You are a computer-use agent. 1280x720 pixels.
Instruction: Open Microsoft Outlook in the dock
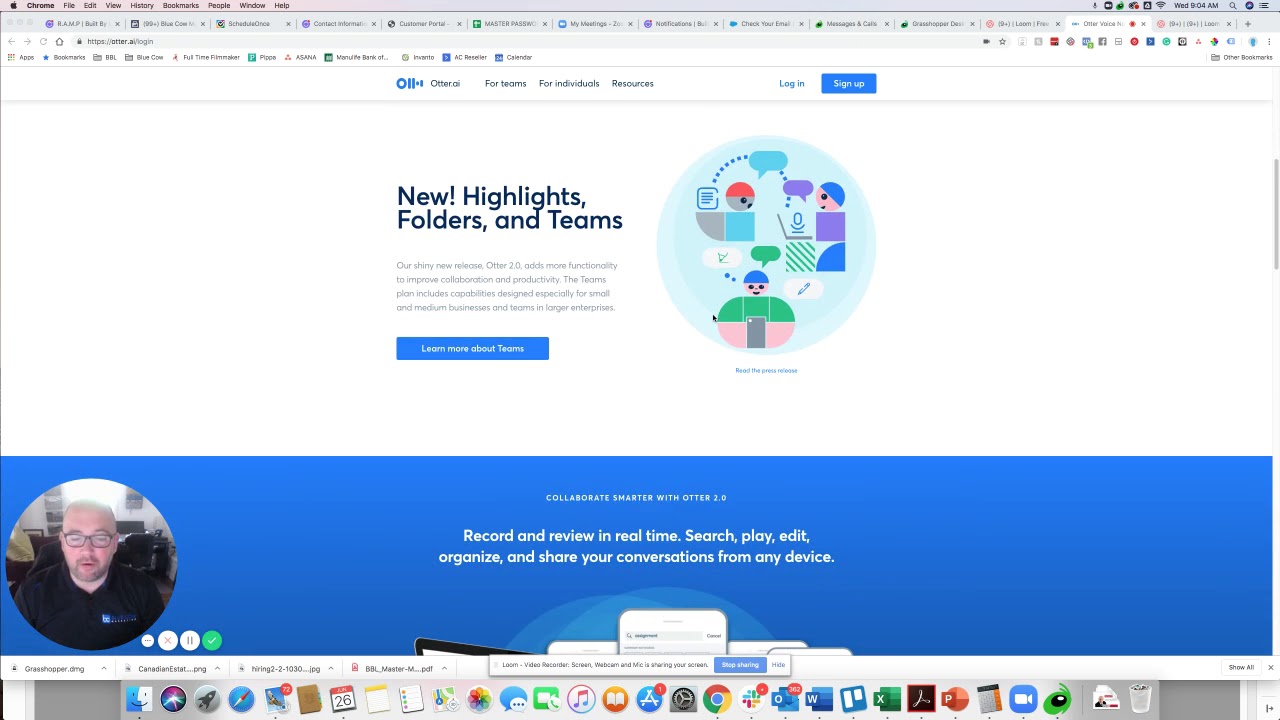point(785,699)
